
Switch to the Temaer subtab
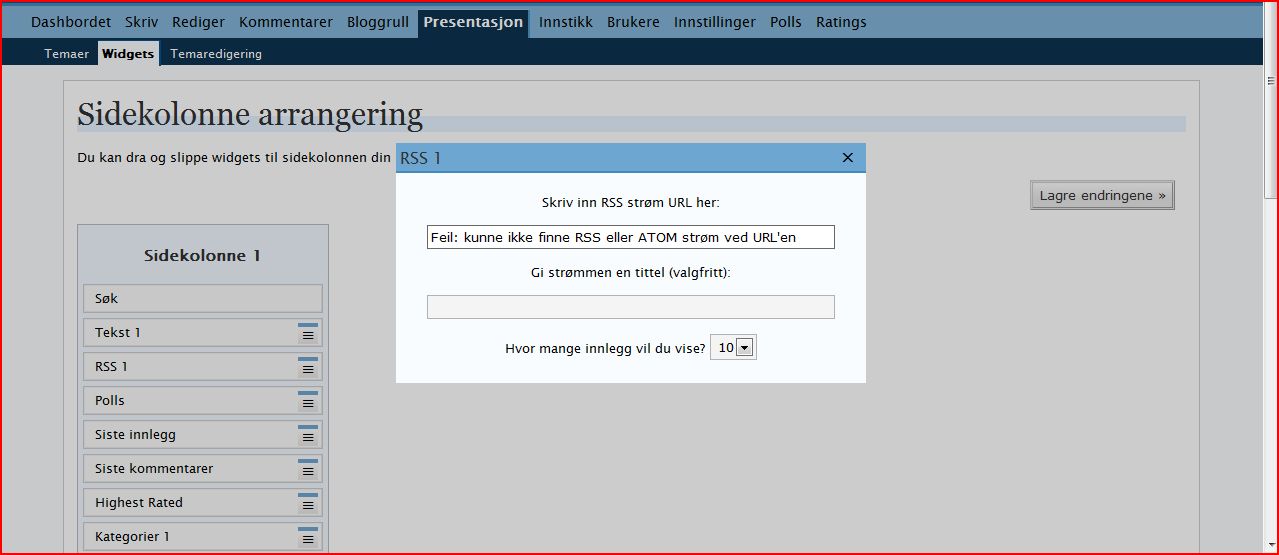pos(67,54)
